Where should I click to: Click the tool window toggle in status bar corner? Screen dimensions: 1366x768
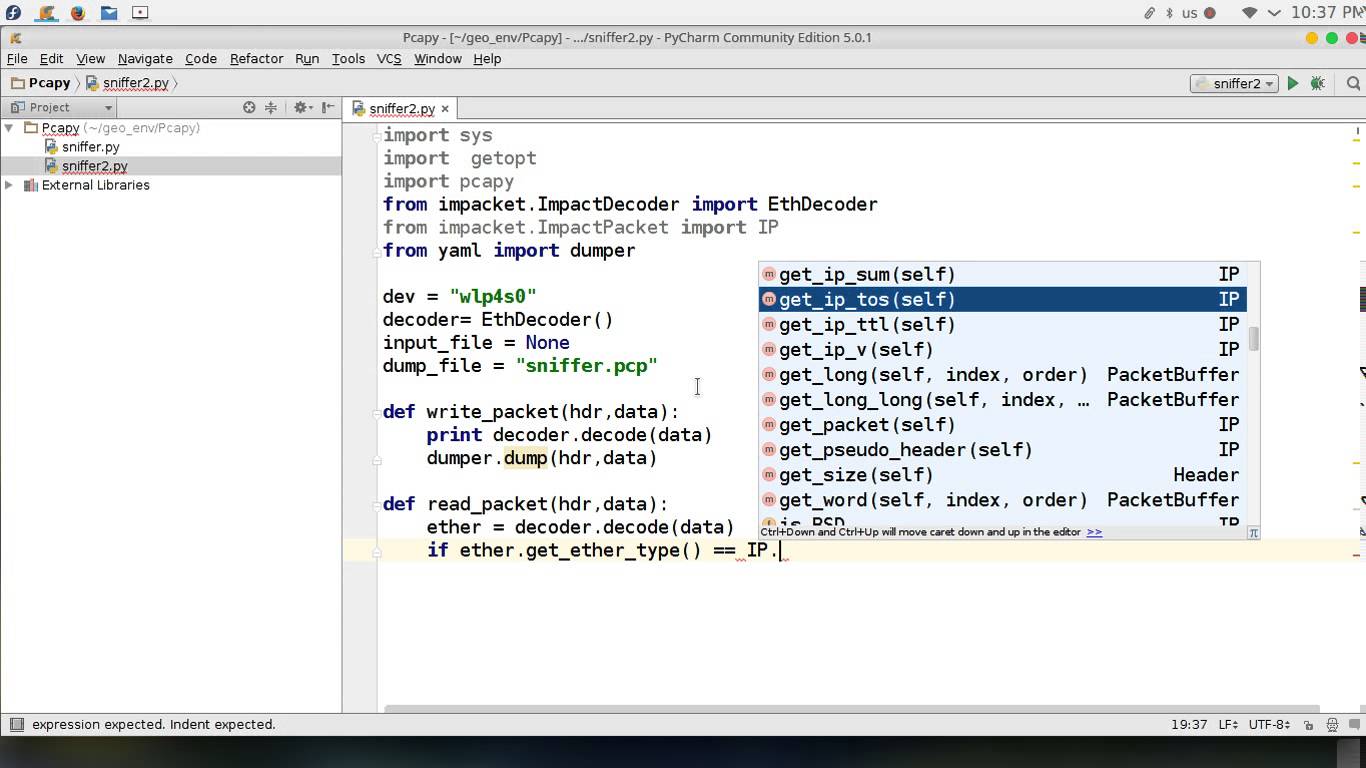point(16,724)
